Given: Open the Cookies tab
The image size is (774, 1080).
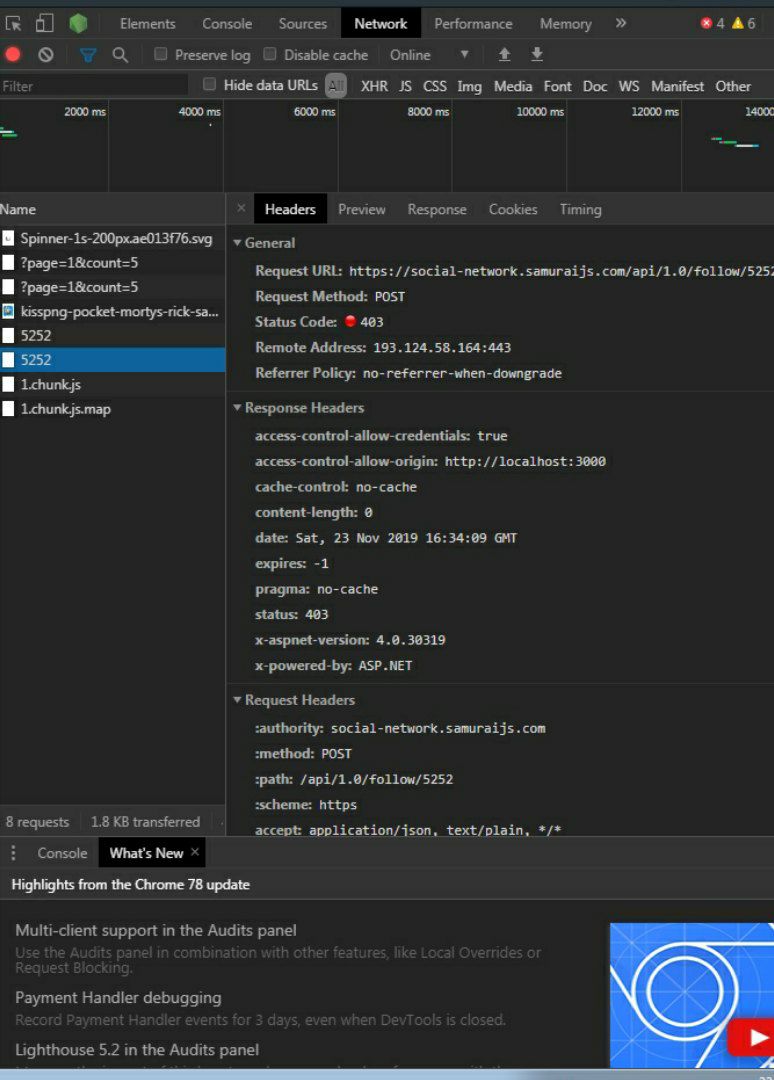Looking at the screenshot, I should [x=513, y=209].
